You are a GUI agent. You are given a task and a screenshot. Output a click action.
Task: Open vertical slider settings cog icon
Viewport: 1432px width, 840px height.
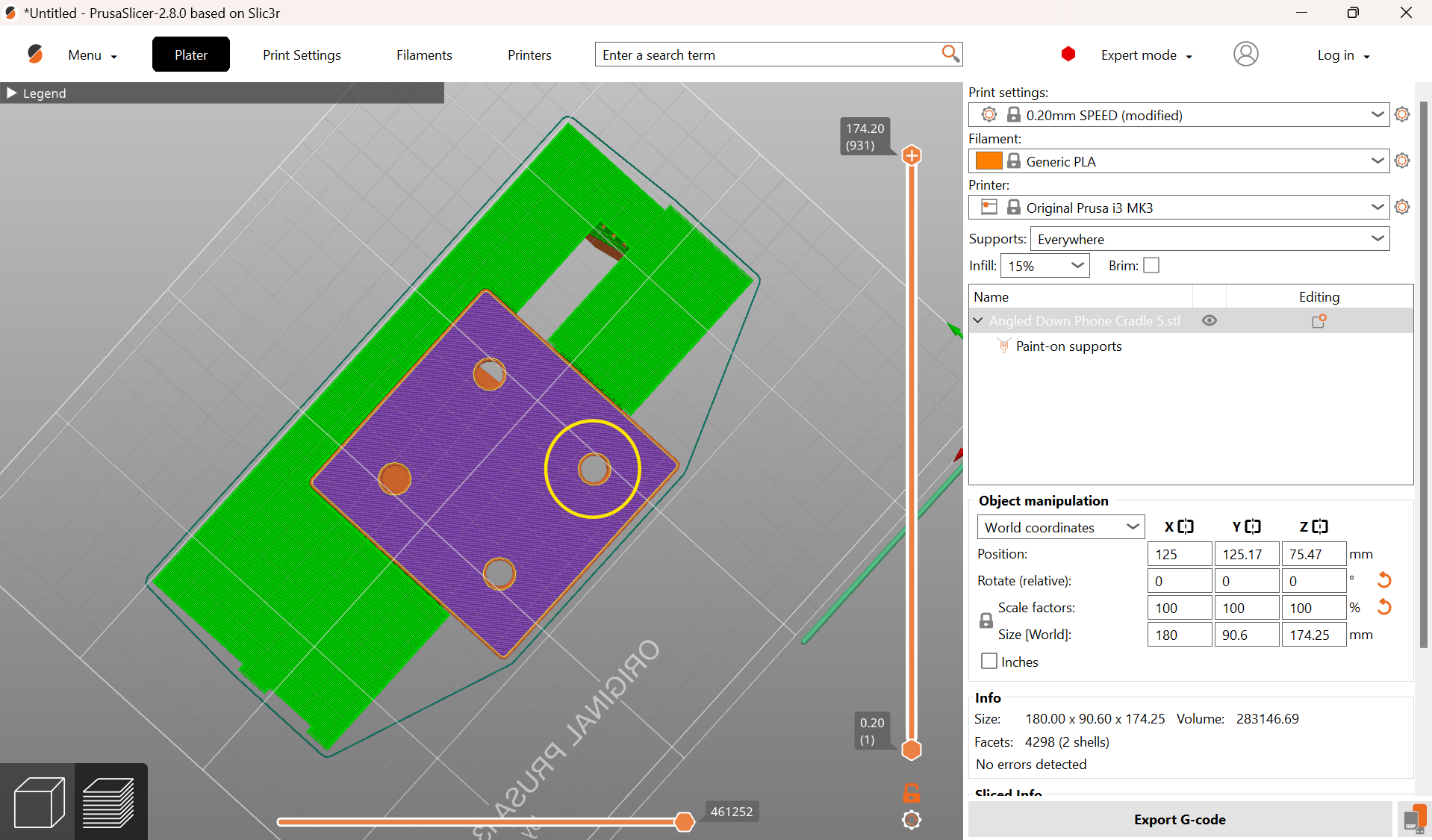(x=912, y=820)
